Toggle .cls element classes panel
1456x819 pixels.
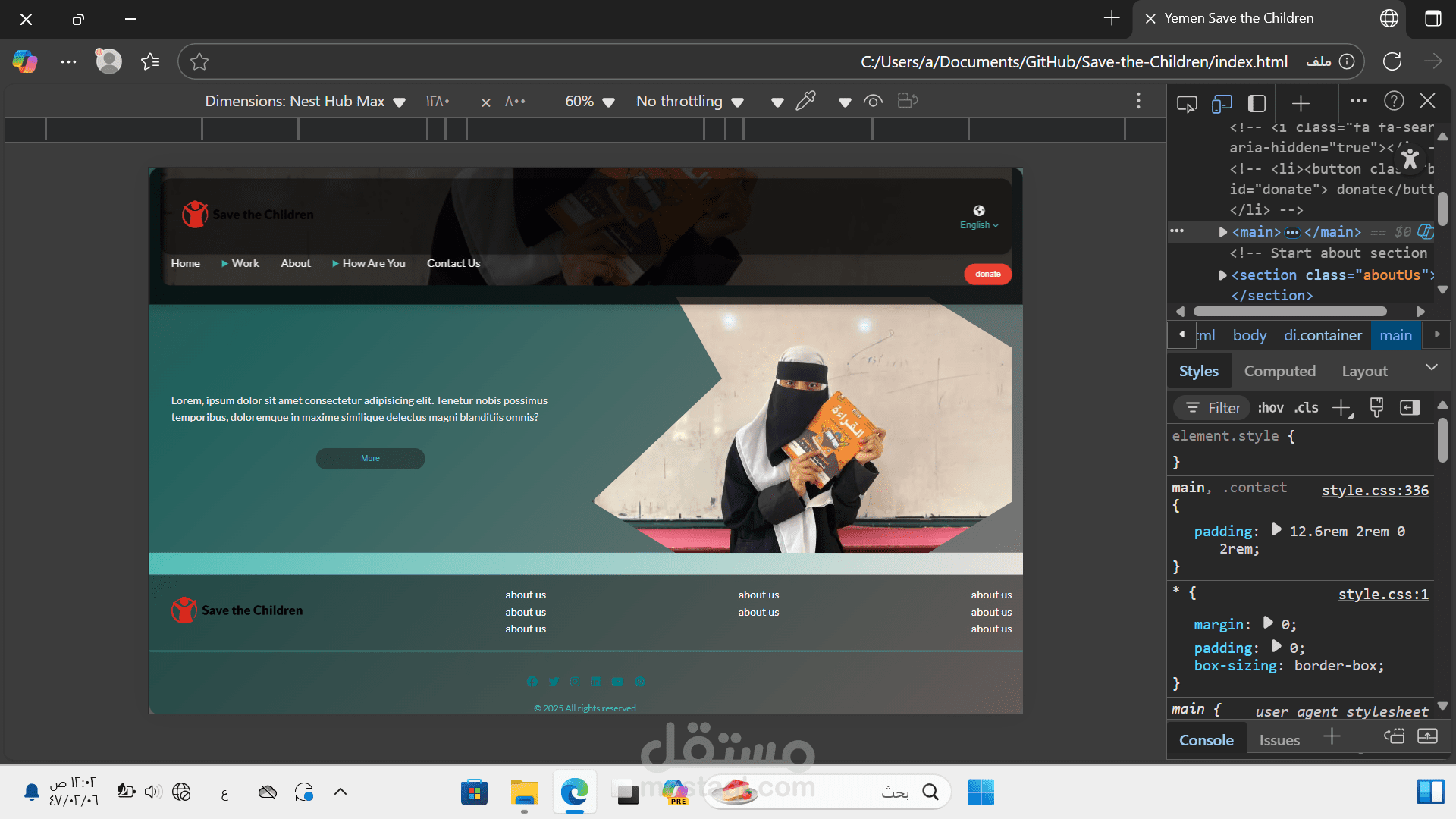click(1306, 408)
